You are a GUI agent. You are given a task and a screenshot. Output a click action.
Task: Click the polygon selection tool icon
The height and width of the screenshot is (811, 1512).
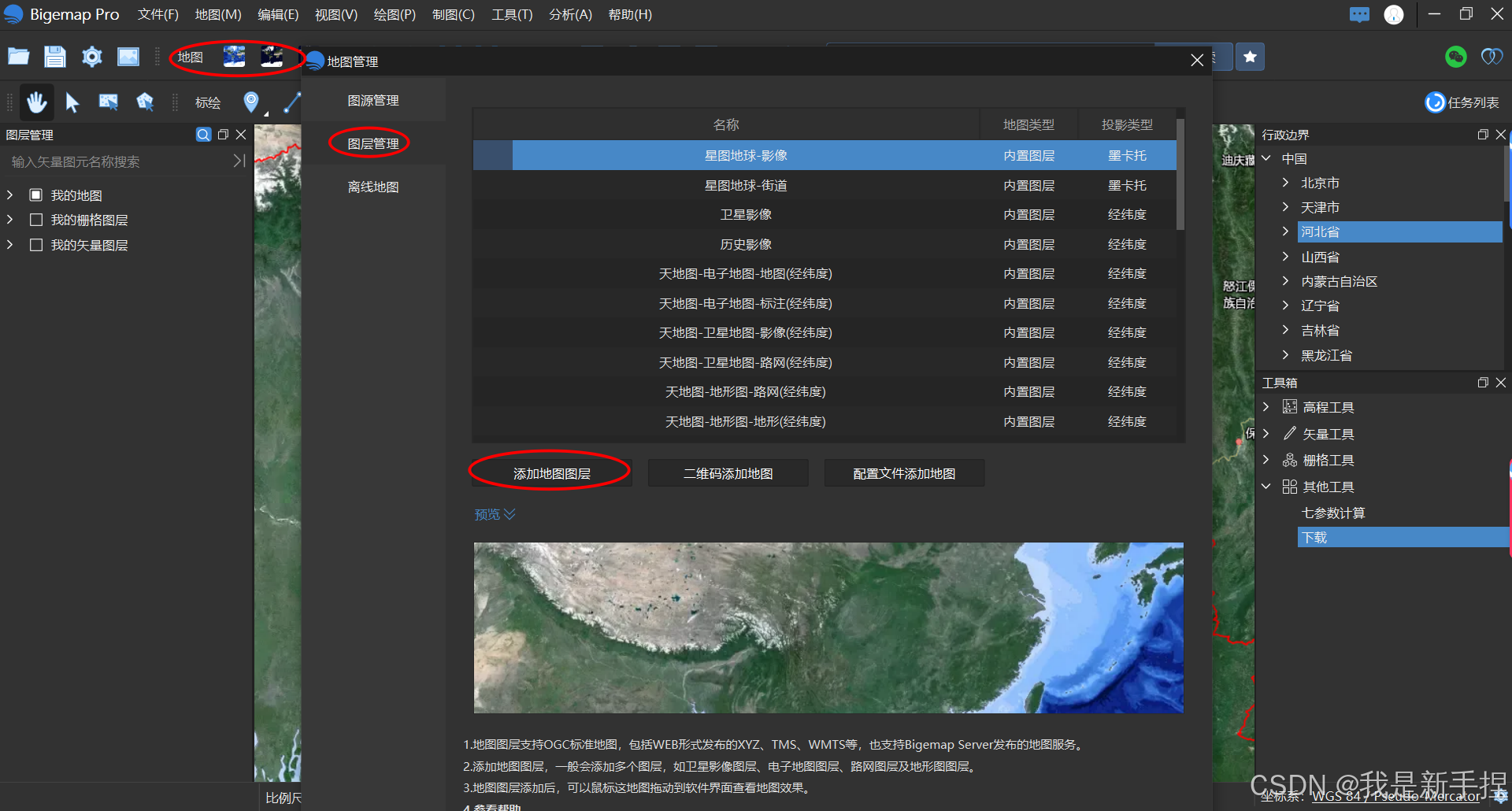point(145,102)
